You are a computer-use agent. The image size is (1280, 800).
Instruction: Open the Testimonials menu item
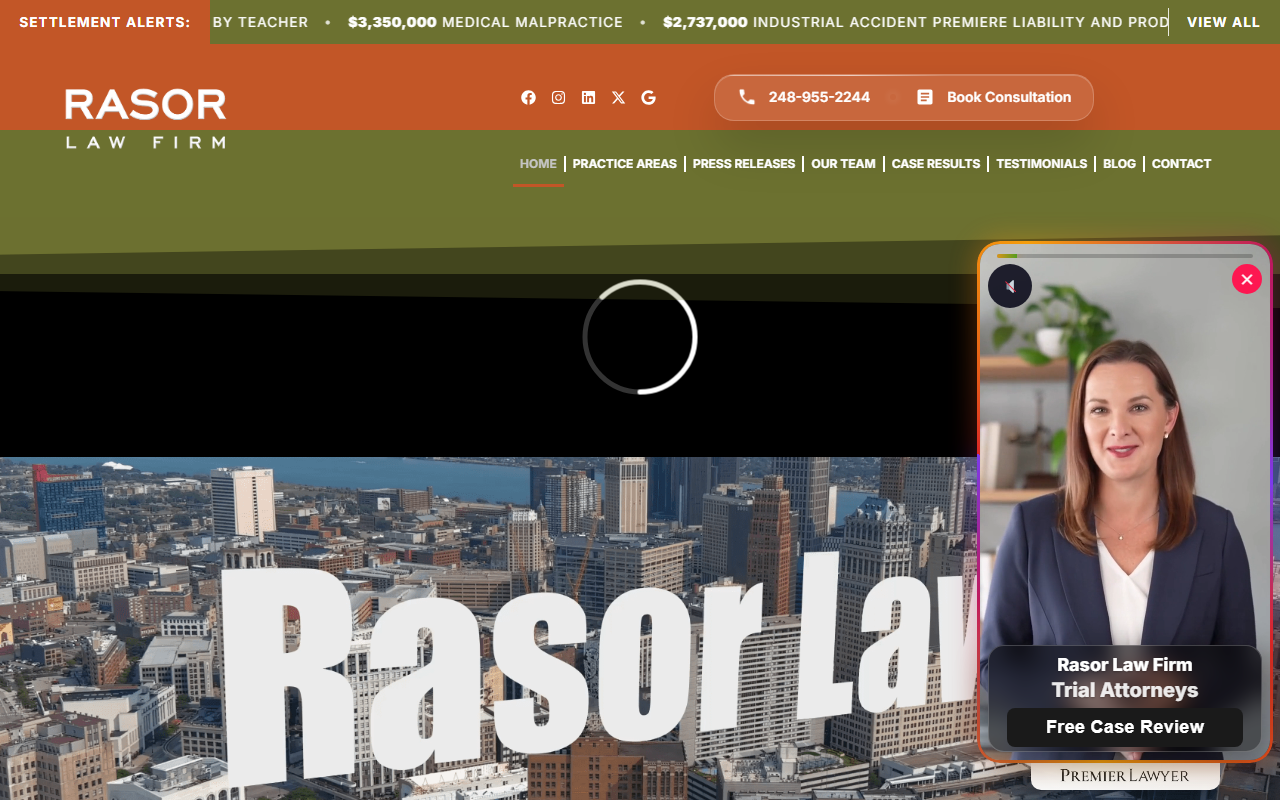pos(1041,164)
